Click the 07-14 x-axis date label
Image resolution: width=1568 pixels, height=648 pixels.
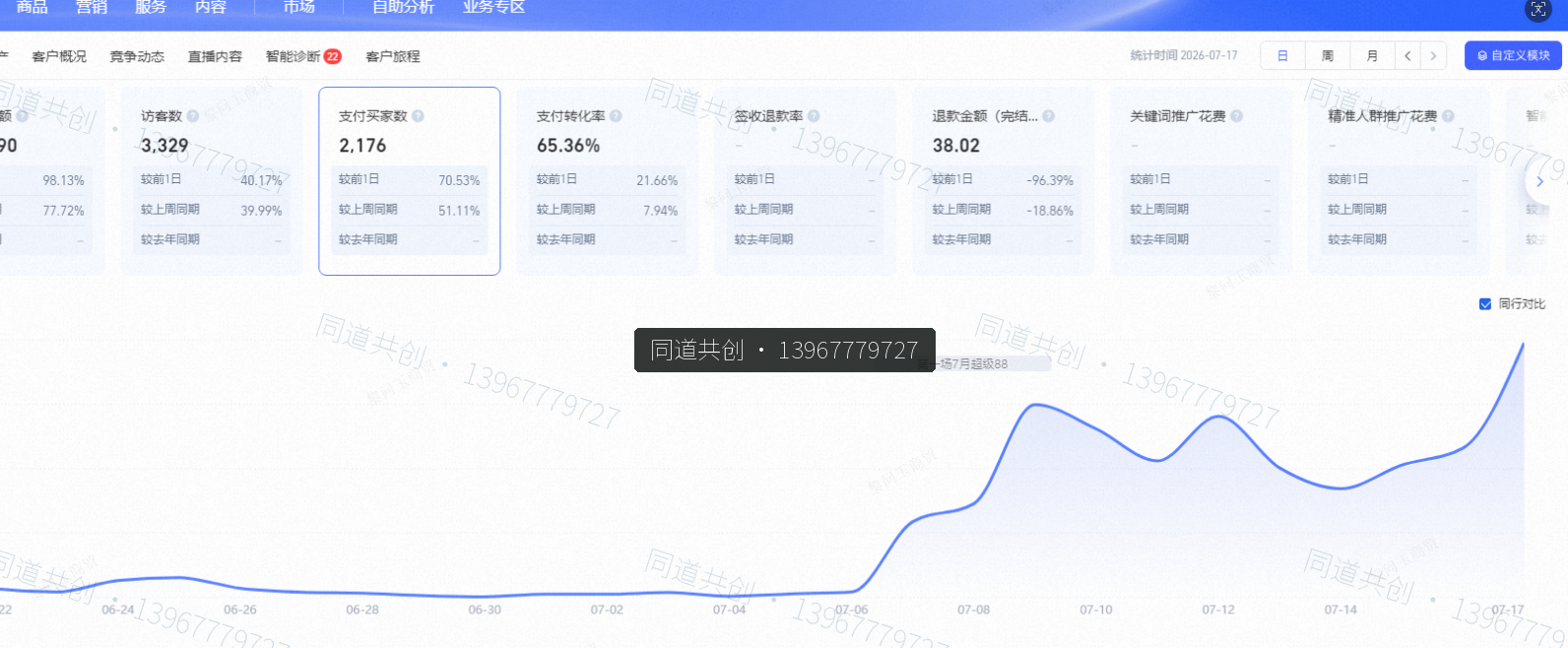click(1340, 610)
